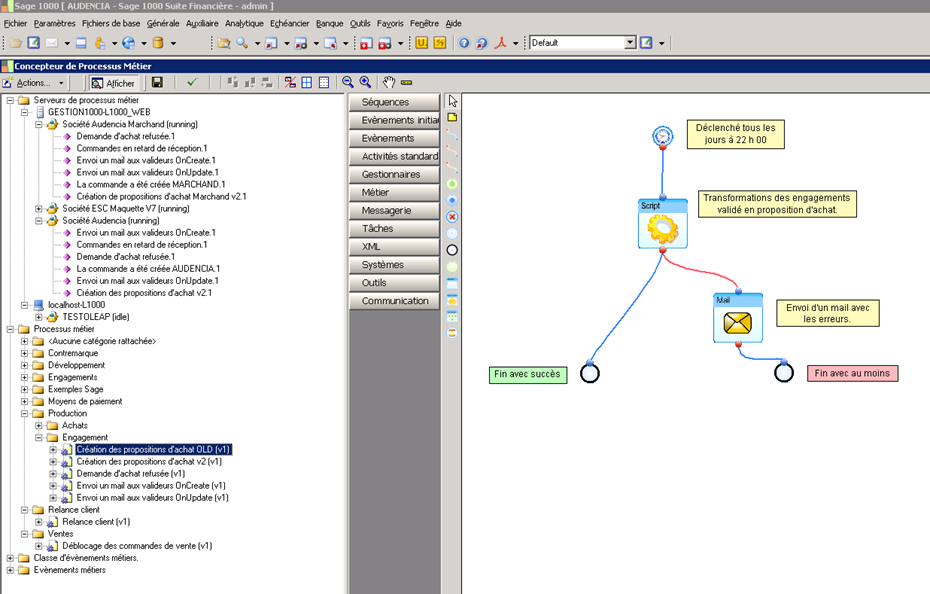This screenshot has height=594, width=930.
Task: Expand the Moyens de paiement folder
Action: click(24, 401)
